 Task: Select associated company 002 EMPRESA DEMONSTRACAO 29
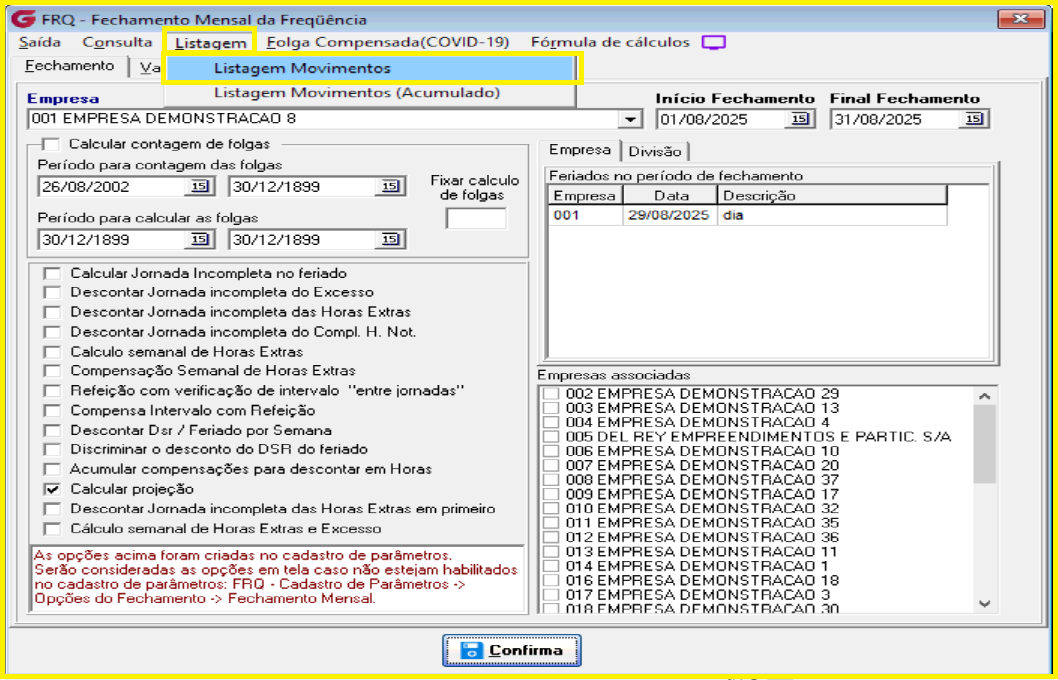[x=552, y=393]
